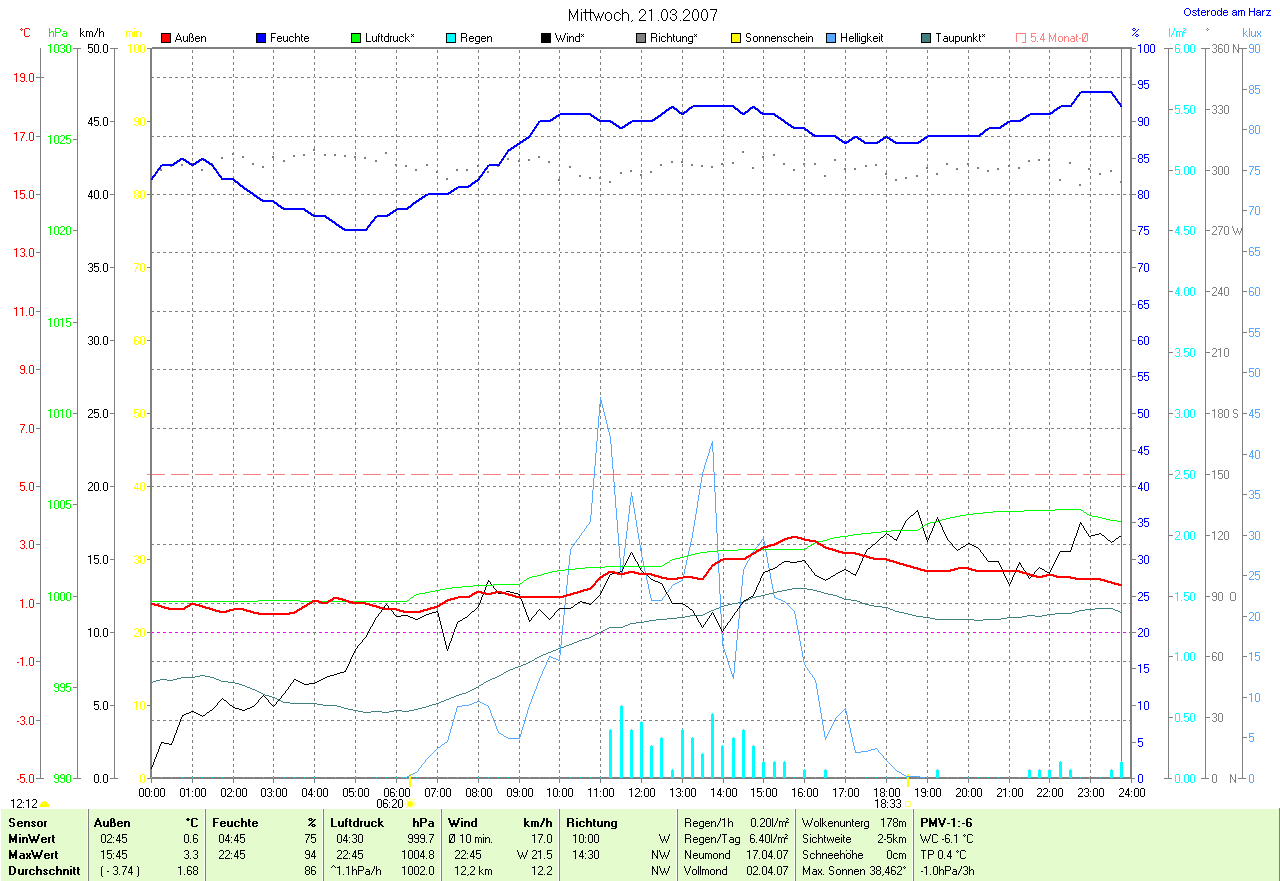Click the dark teal Taupunkt legend square
Screen dimensions: 1280x881
tap(926, 38)
